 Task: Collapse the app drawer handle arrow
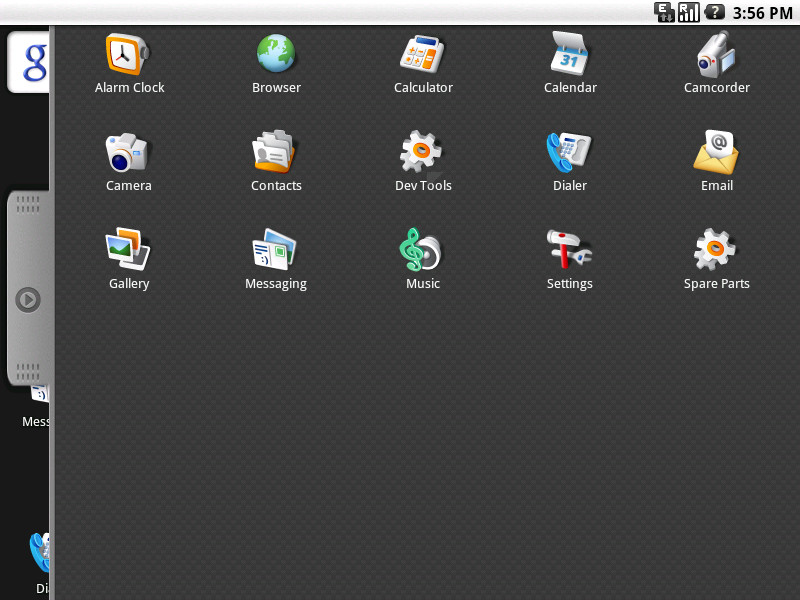point(28,300)
